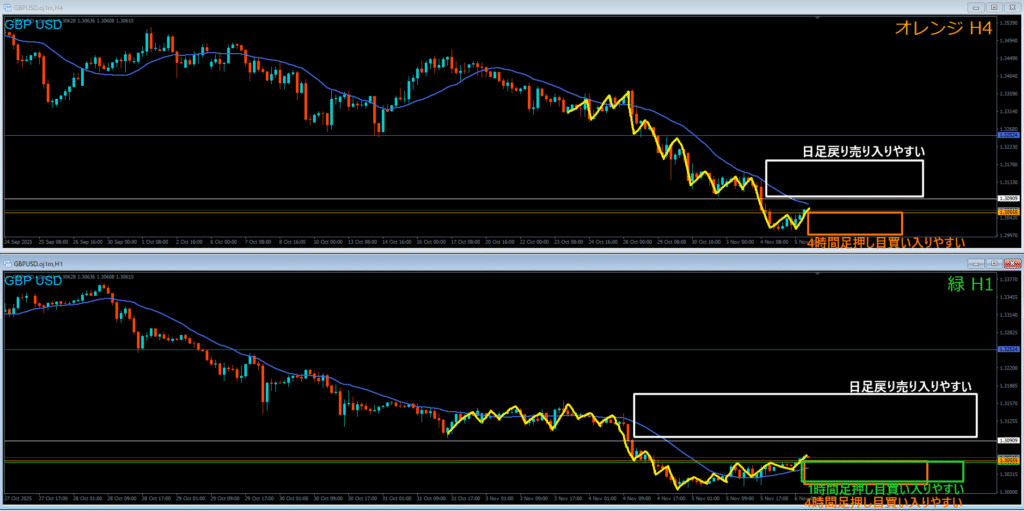Maximize the GBPUSD H4 chart window
Viewport: 1024px width, 511px height.
(994, 7)
